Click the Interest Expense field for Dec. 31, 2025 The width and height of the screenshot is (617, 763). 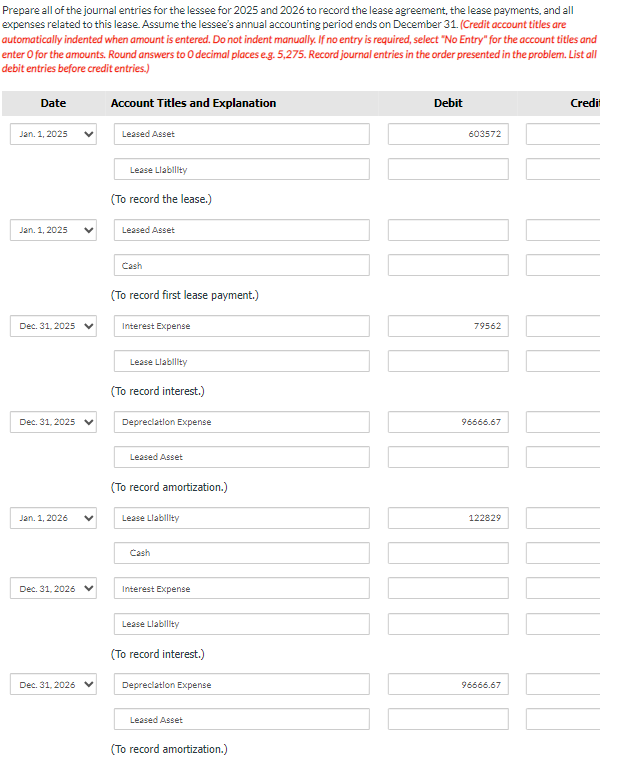pos(240,326)
